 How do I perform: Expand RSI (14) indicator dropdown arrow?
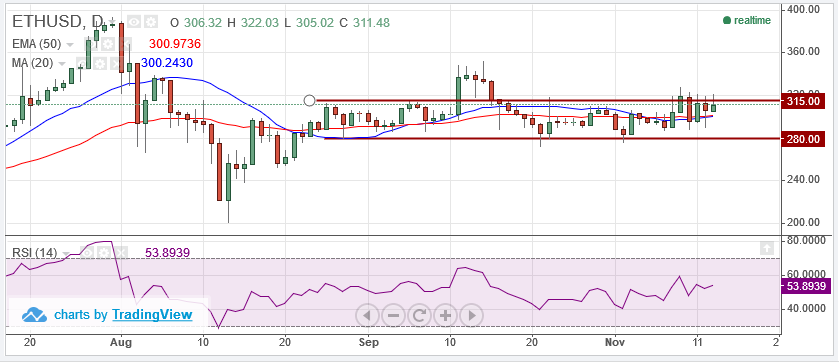click(66, 253)
